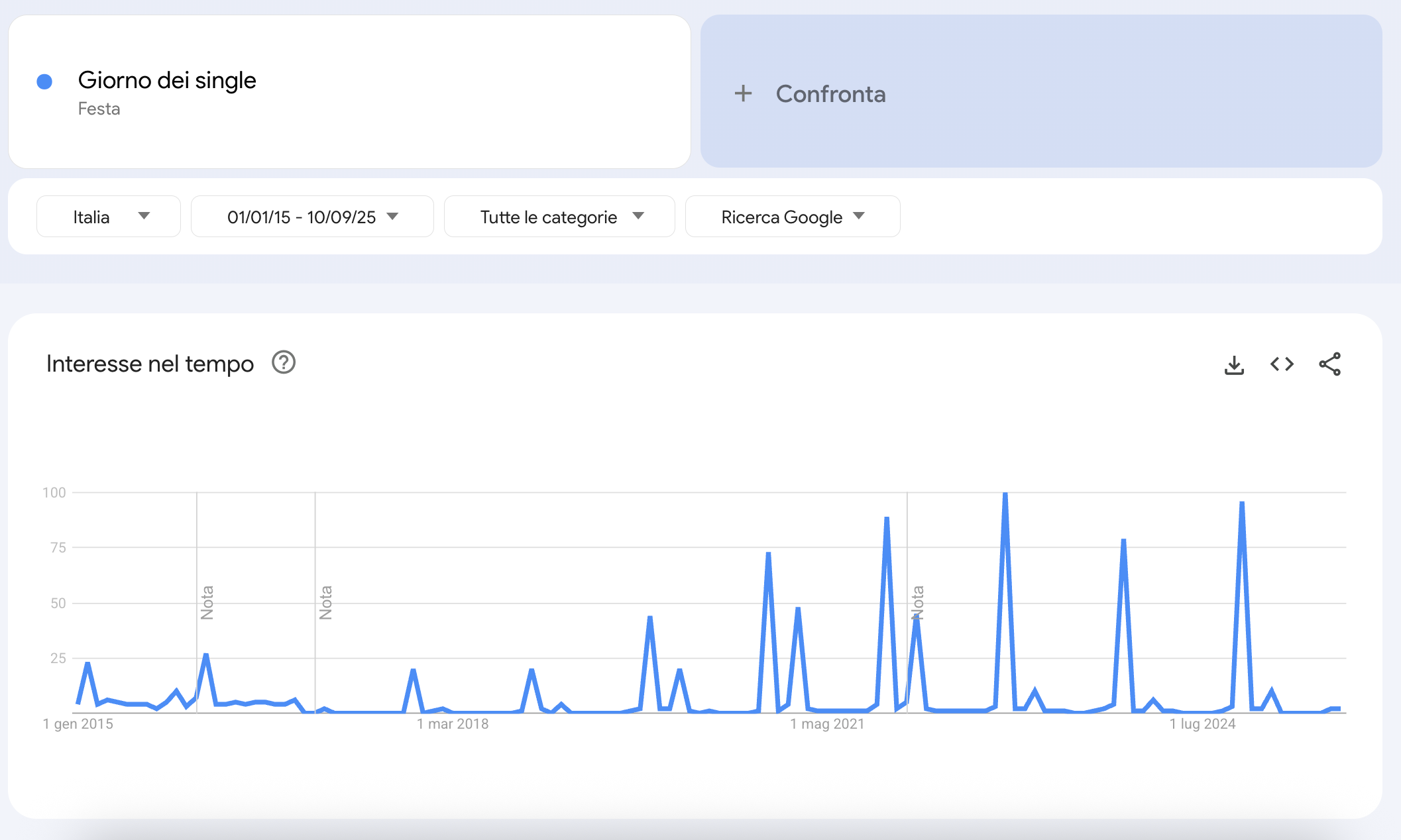Click the Confronta button to add a term

[x=830, y=93]
